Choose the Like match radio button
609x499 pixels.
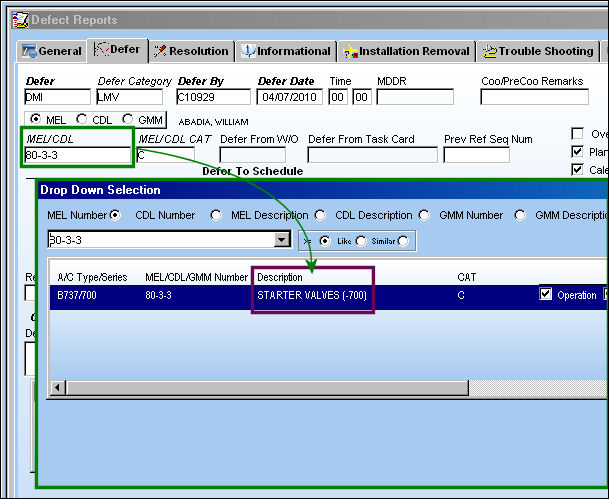pos(361,241)
